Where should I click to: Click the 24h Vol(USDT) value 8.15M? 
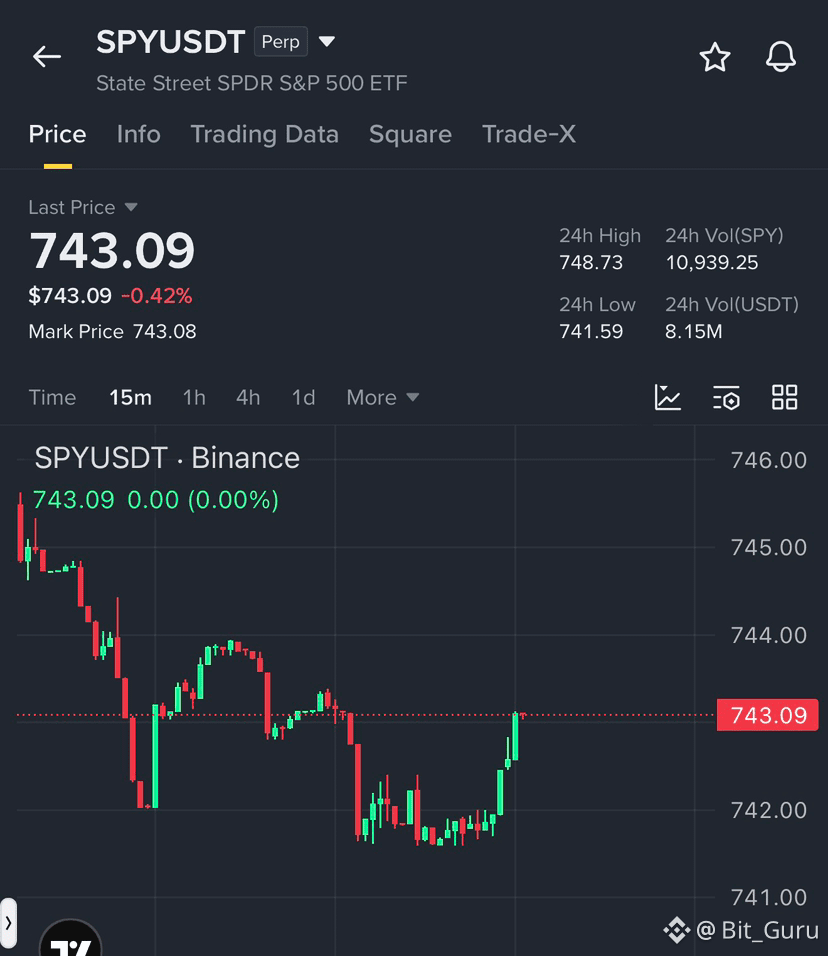693,332
